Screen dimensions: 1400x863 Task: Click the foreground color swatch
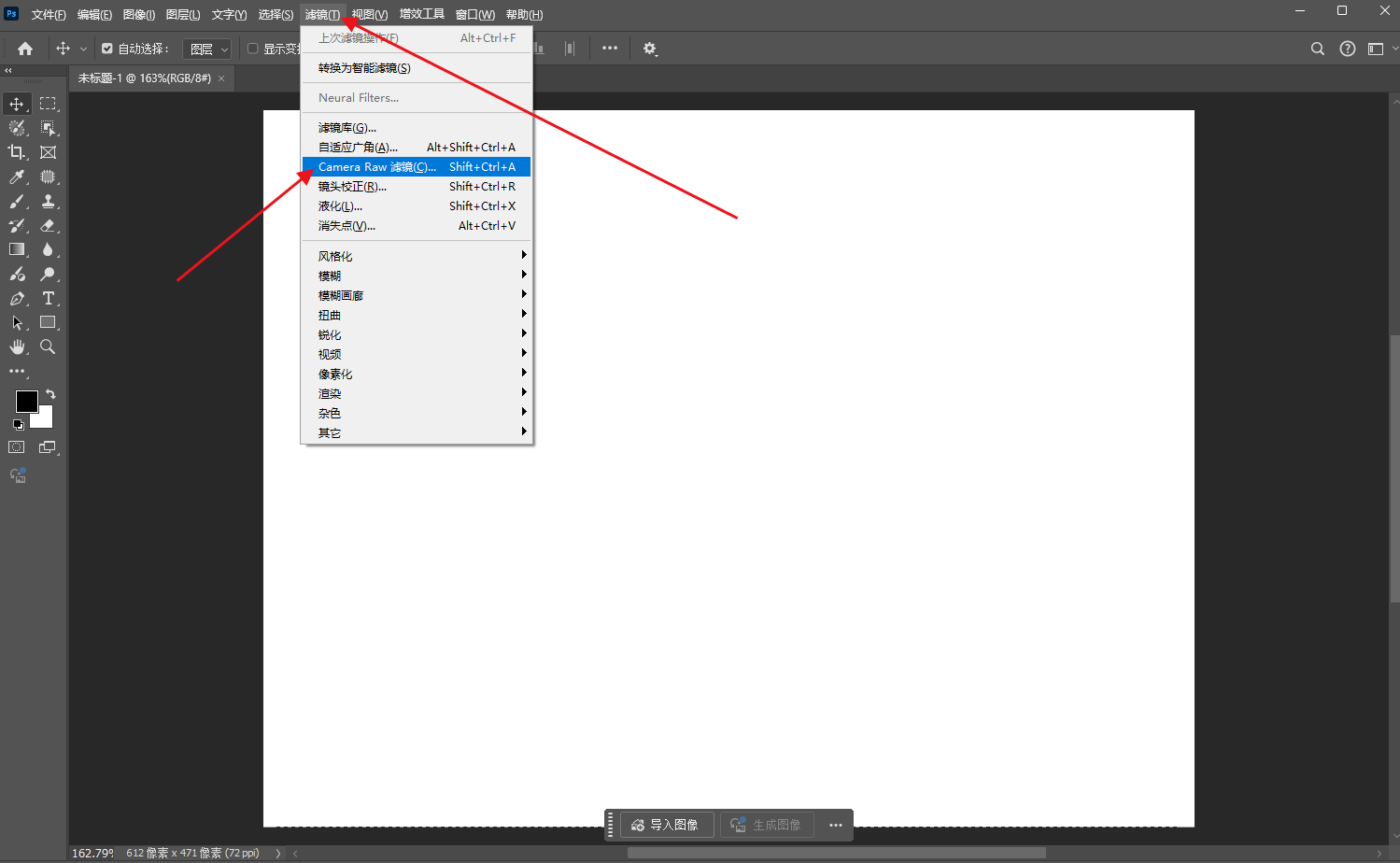click(26, 402)
